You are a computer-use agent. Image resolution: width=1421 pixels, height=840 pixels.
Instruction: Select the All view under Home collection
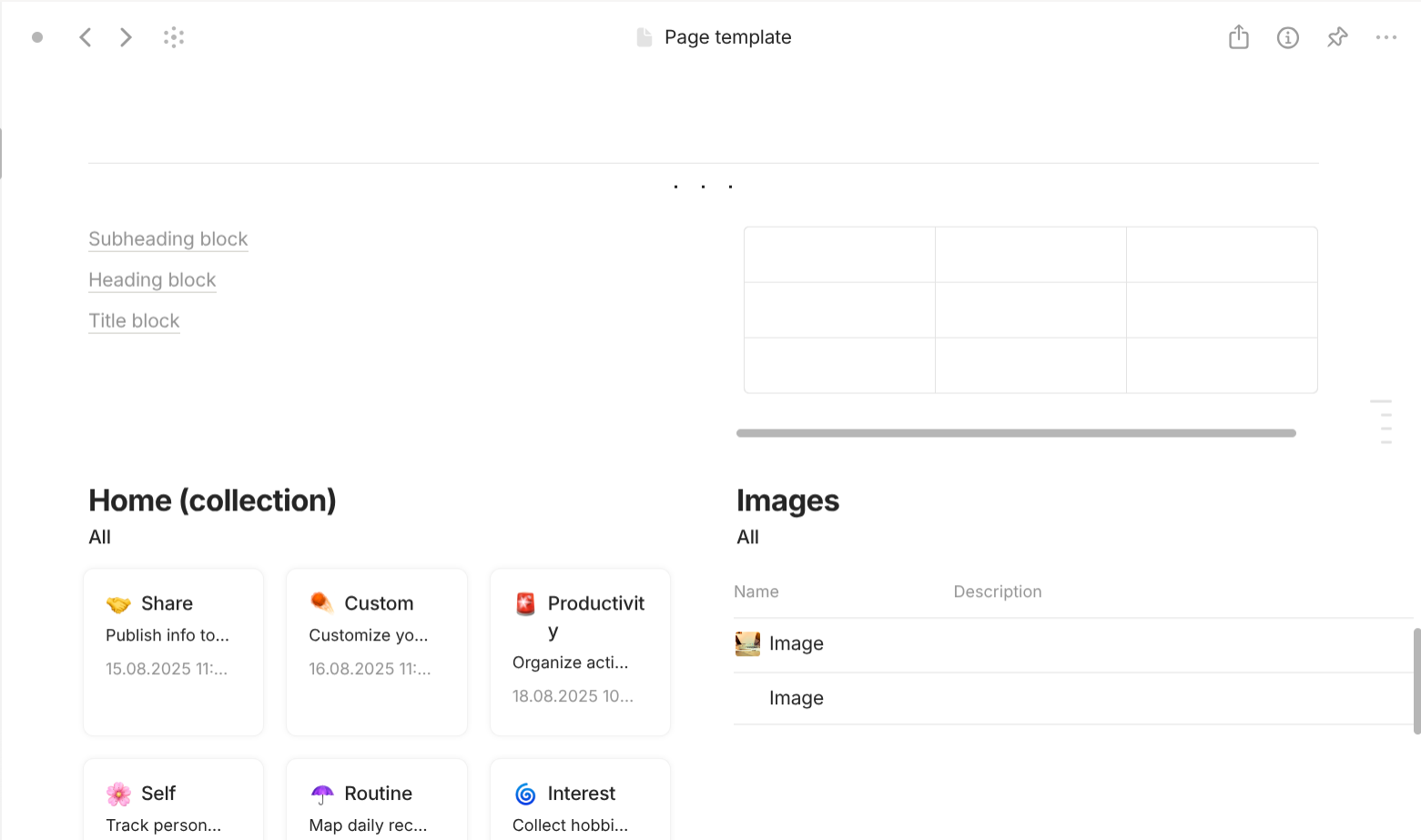pyautogui.click(x=100, y=537)
